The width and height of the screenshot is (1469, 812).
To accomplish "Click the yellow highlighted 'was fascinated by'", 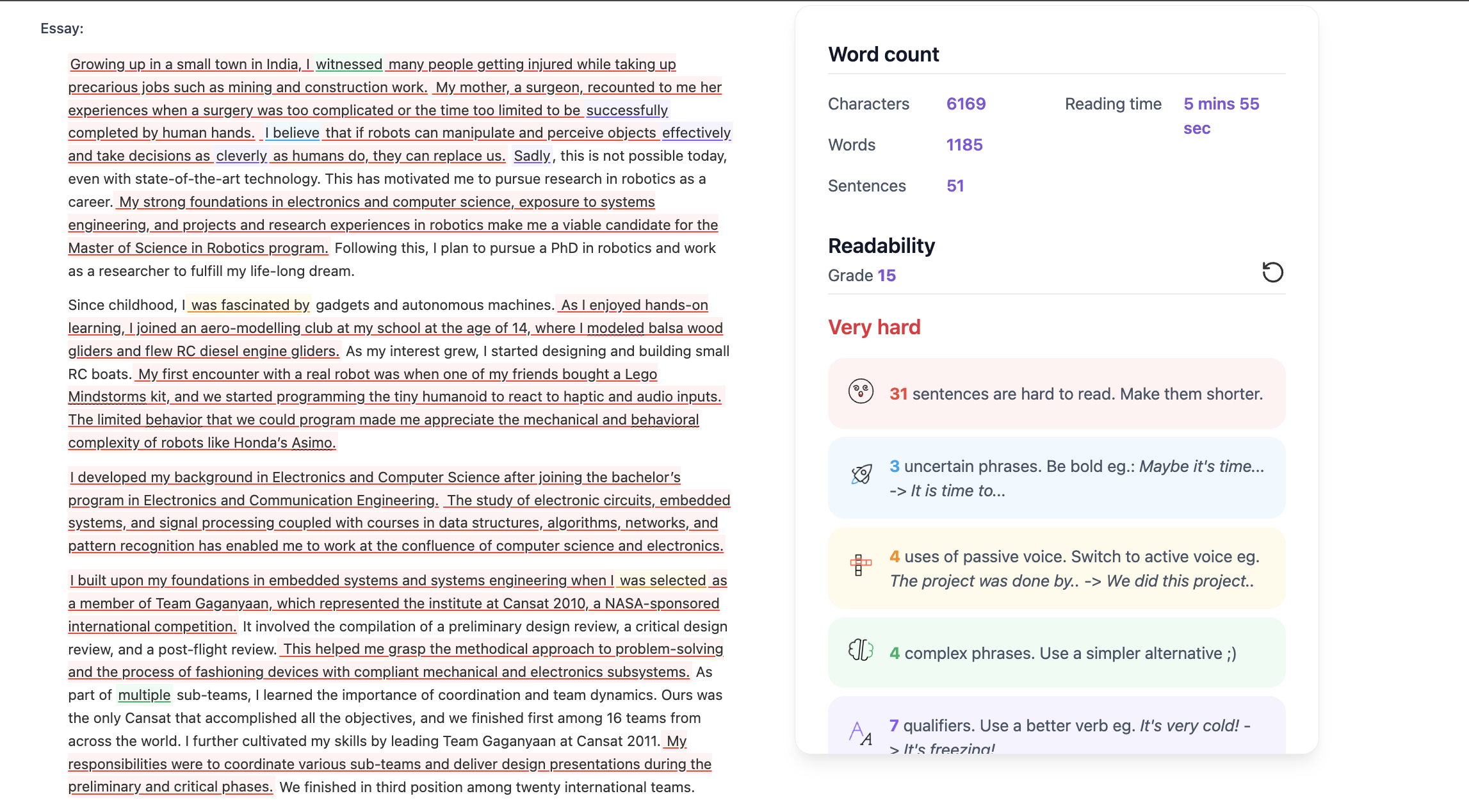I will coord(250,305).
